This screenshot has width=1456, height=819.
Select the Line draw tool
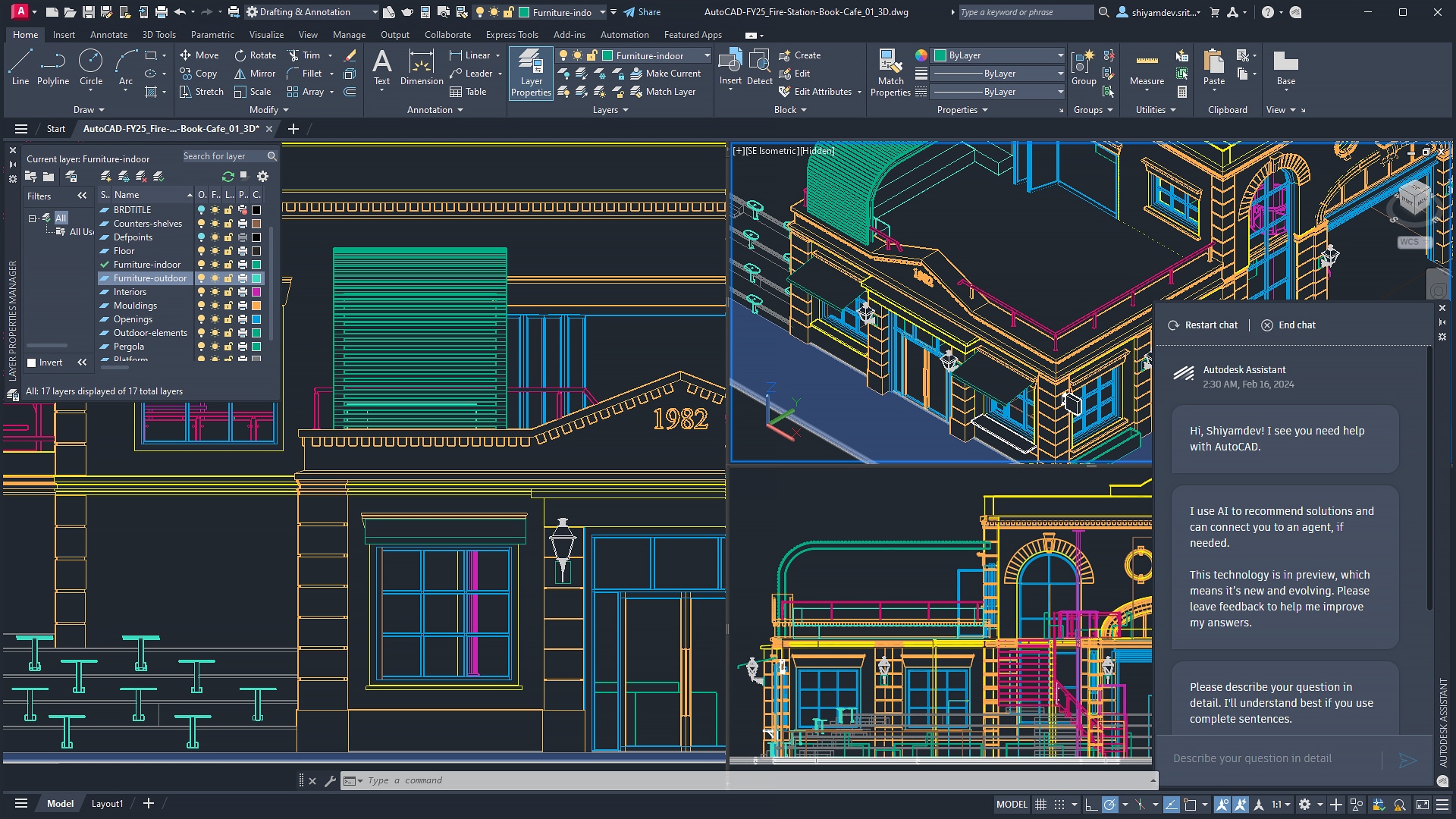click(x=19, y=66)
